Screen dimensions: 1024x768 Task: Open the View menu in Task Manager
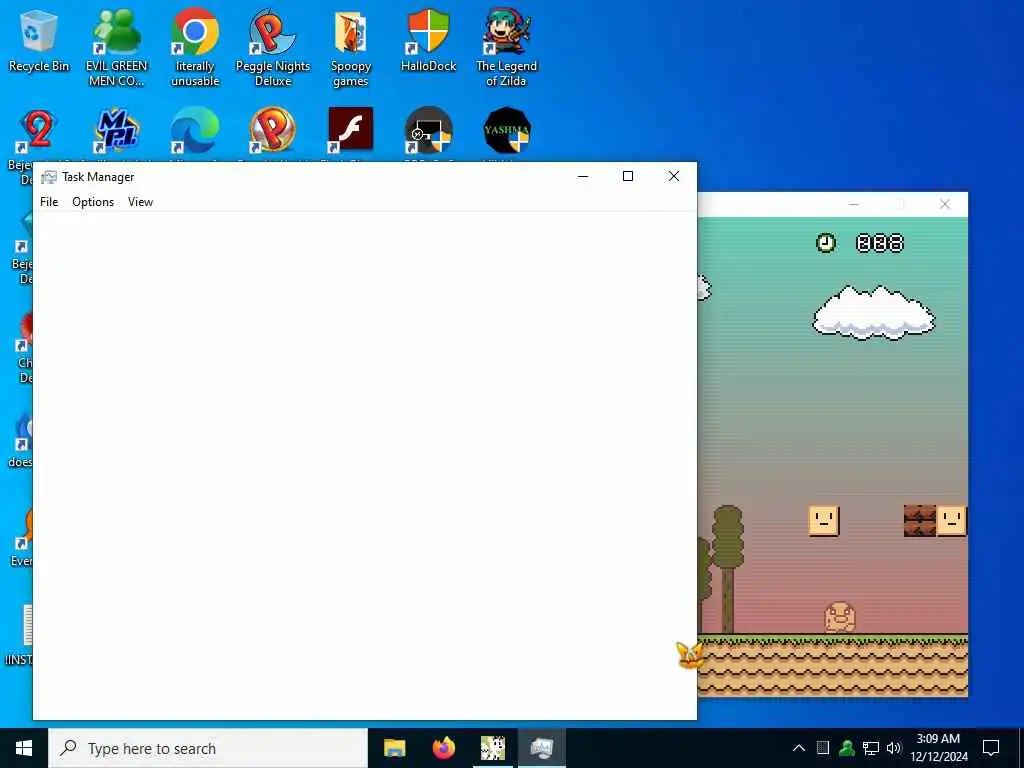pyautogui.click(x=140, y=202)
